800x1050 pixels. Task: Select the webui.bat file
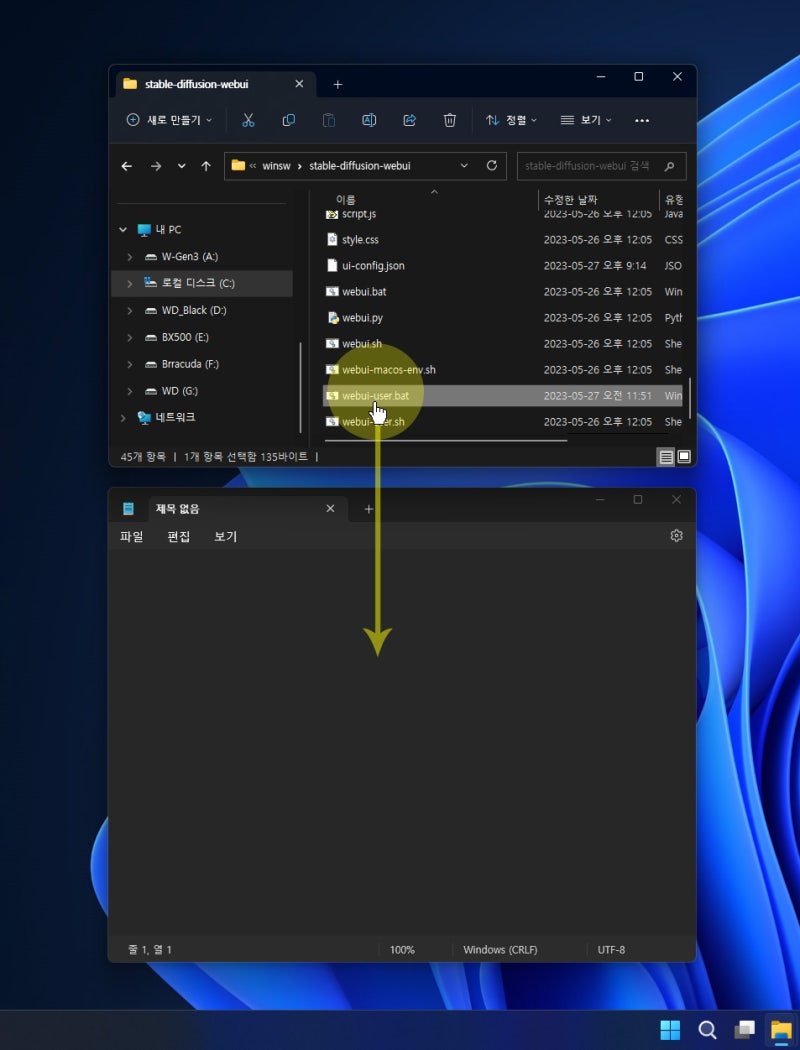(364, 292)
